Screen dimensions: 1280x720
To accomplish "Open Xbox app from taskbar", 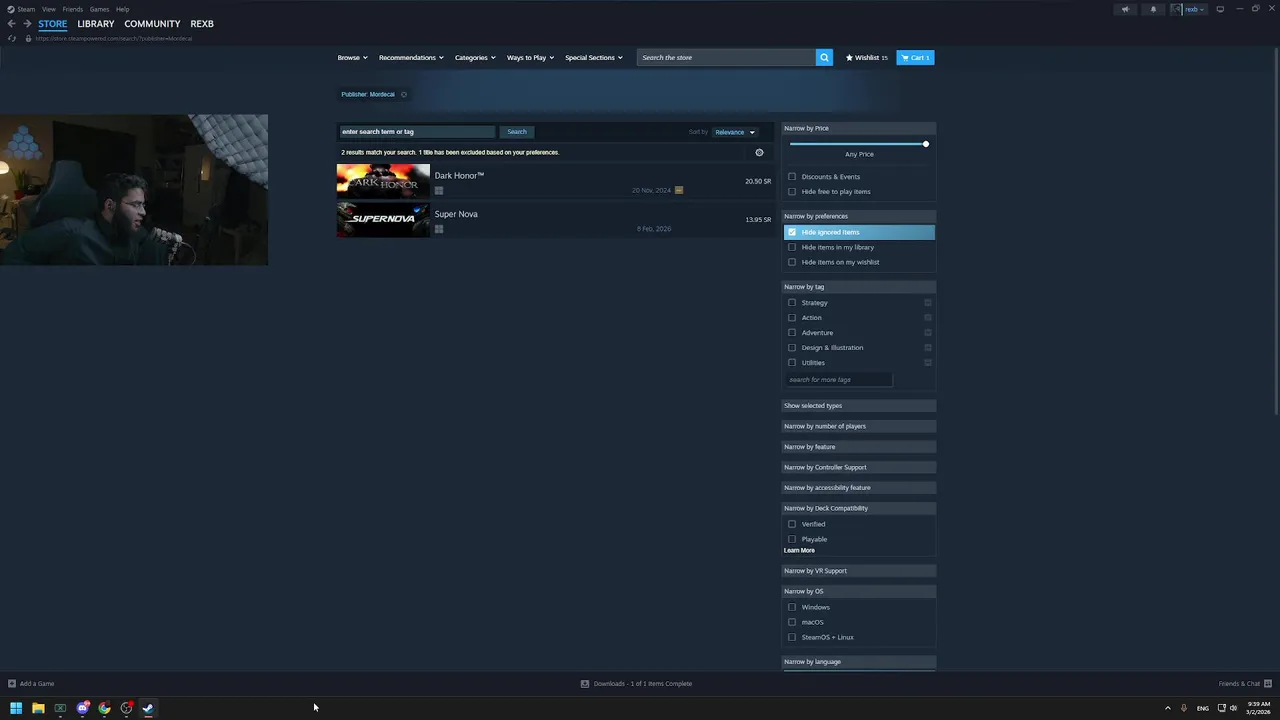I will tap(60, 708).
